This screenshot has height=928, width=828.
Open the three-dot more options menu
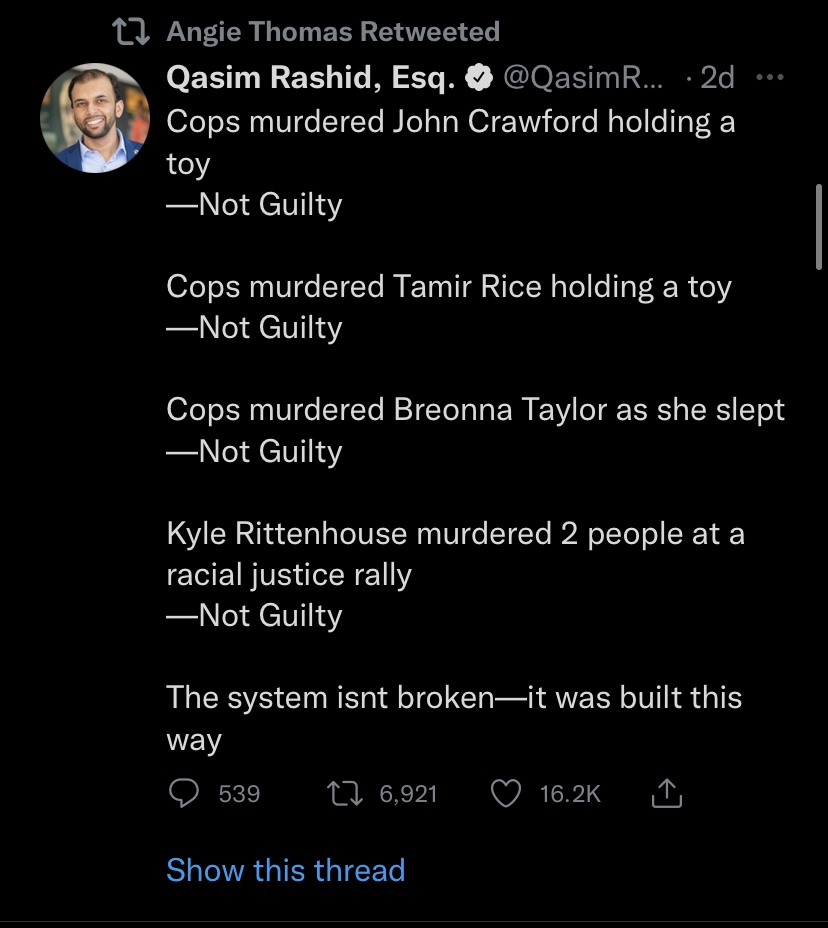tap(770, 77)
